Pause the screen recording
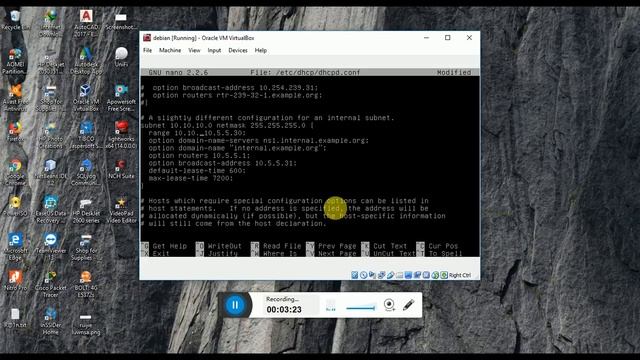Image resolution: width=640 pixels, height=360 pixels. [235, 305]
